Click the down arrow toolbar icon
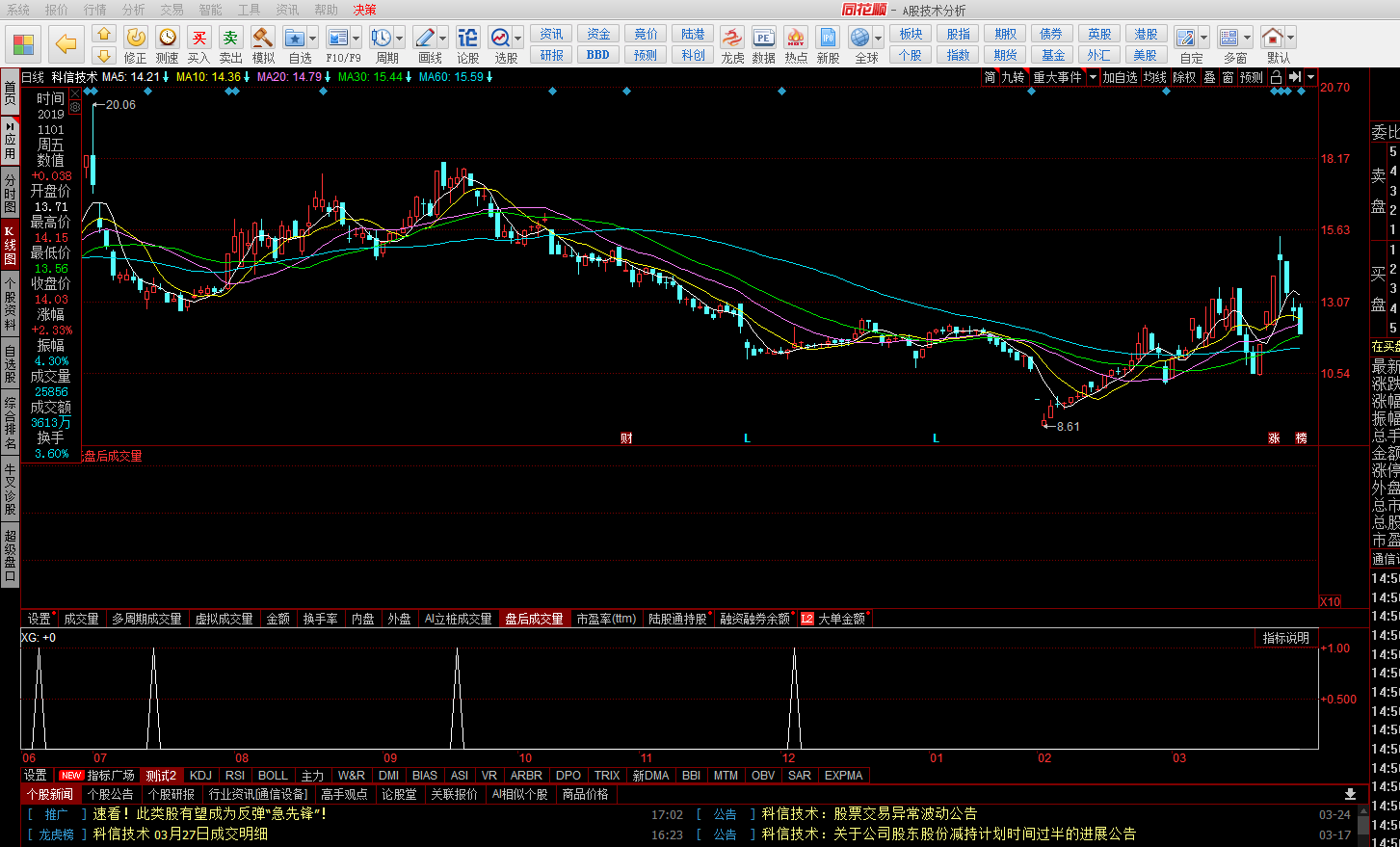Viewport: 1400px width, 847px height. click(x=104, y=55)
